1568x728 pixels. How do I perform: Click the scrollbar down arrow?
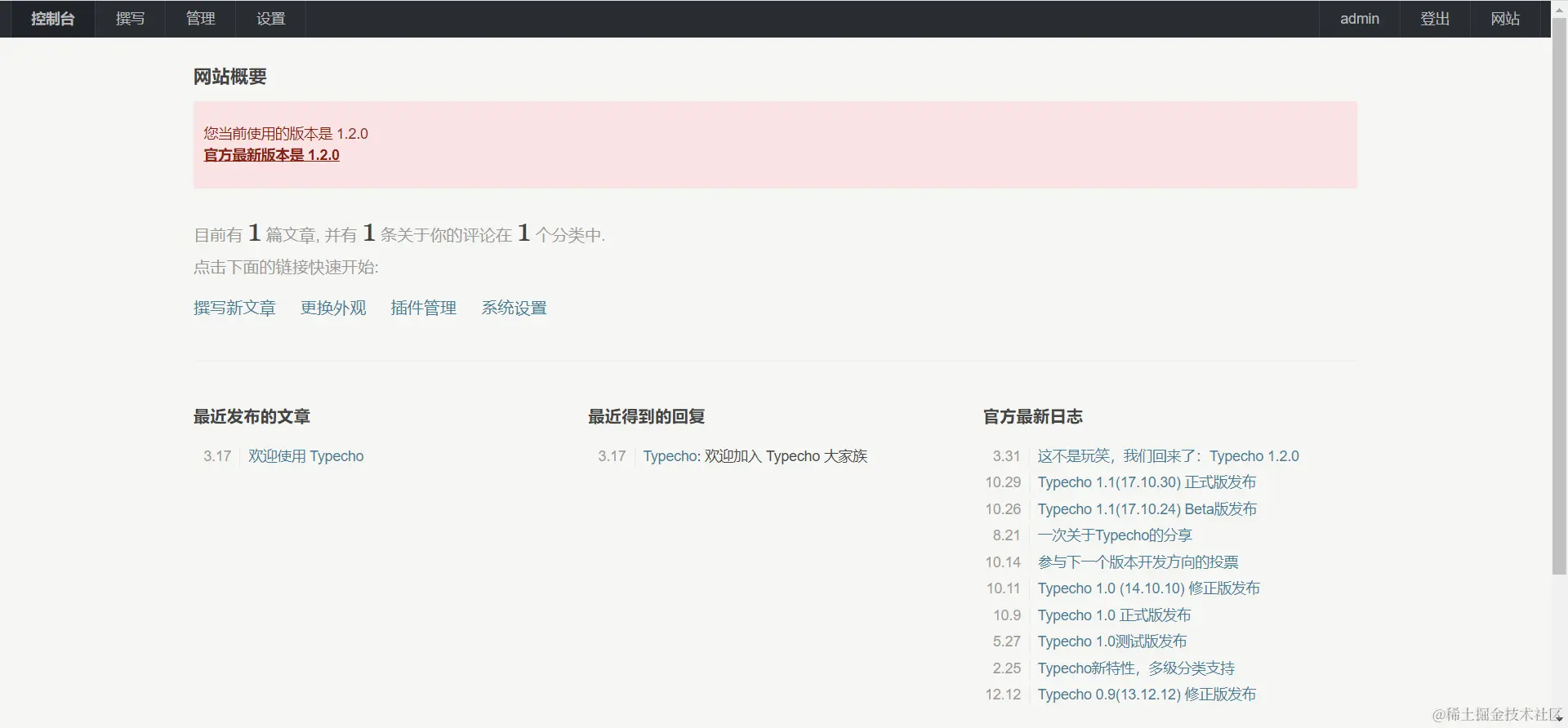click(x=1559, y=721)
